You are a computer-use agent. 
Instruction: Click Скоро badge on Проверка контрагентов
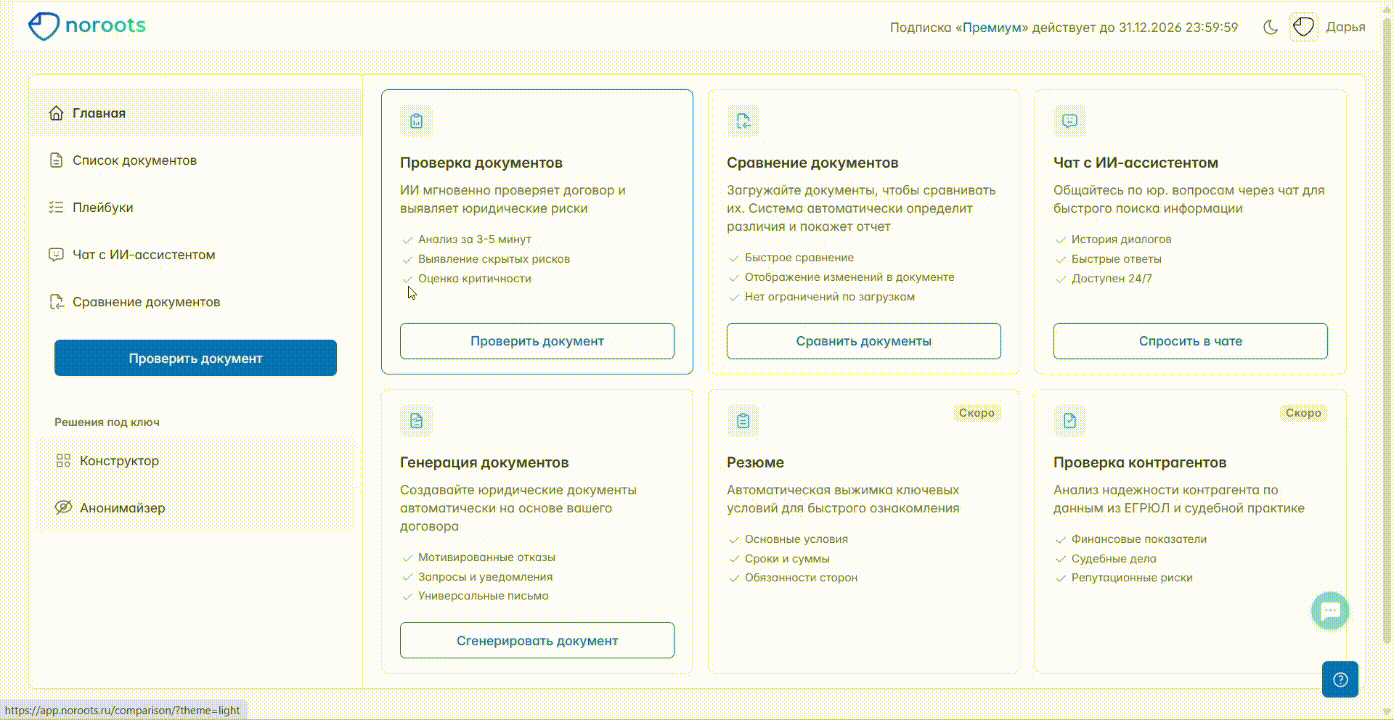(1303, 413)
